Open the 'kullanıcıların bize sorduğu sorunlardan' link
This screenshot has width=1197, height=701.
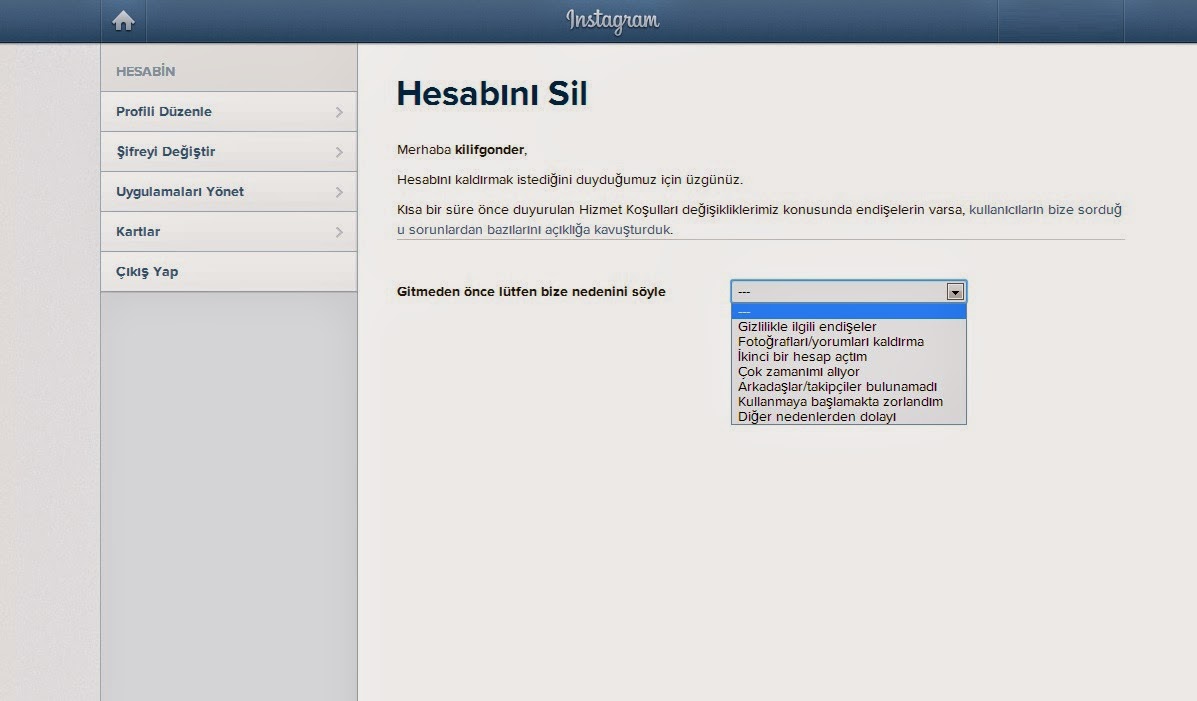coord(1045,209)
